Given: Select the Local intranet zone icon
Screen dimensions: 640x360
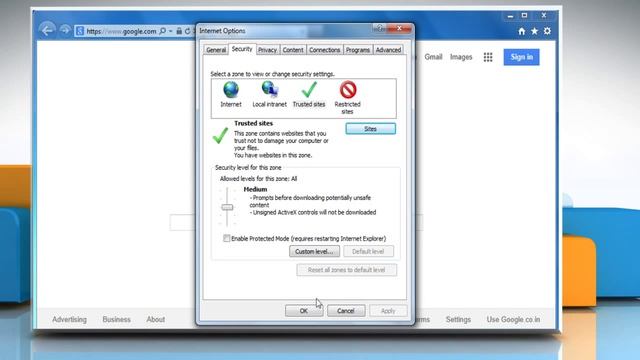Looking at the screenshot, I should coord(269,89).
